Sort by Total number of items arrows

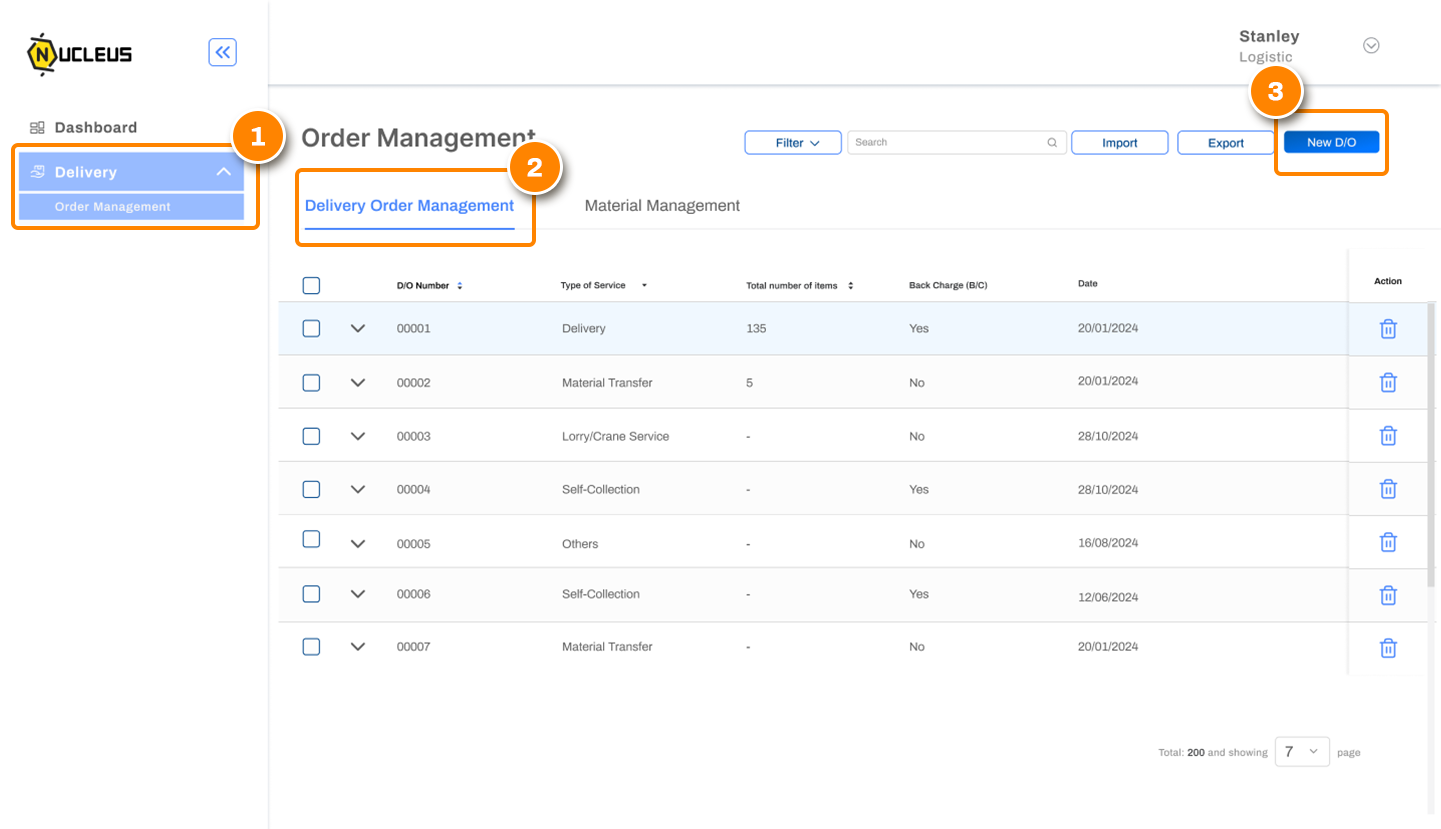click(x=850, y=286)
